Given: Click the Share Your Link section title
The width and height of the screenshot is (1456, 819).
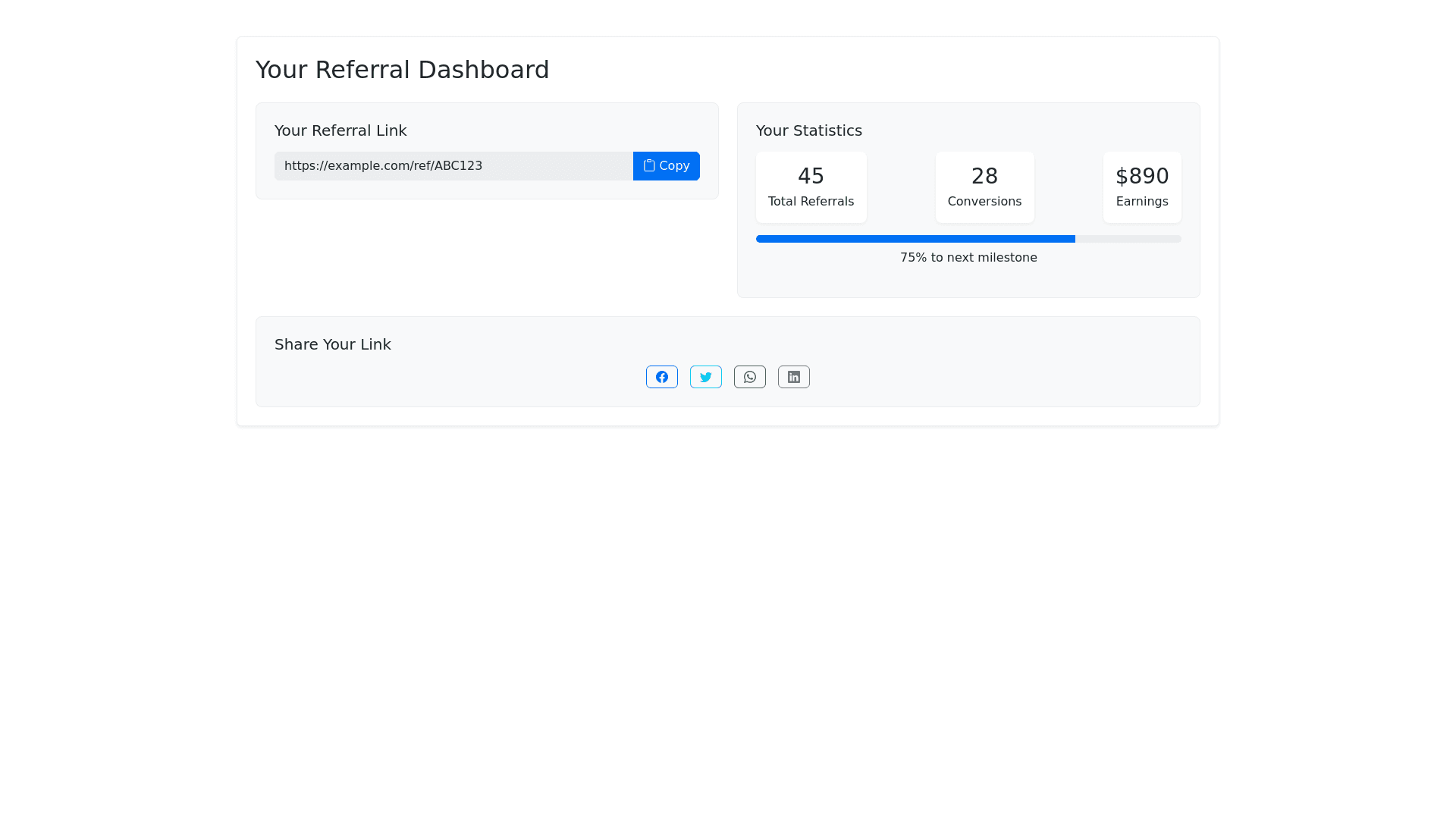Looking at the screenshot, I should coord(332,344).
